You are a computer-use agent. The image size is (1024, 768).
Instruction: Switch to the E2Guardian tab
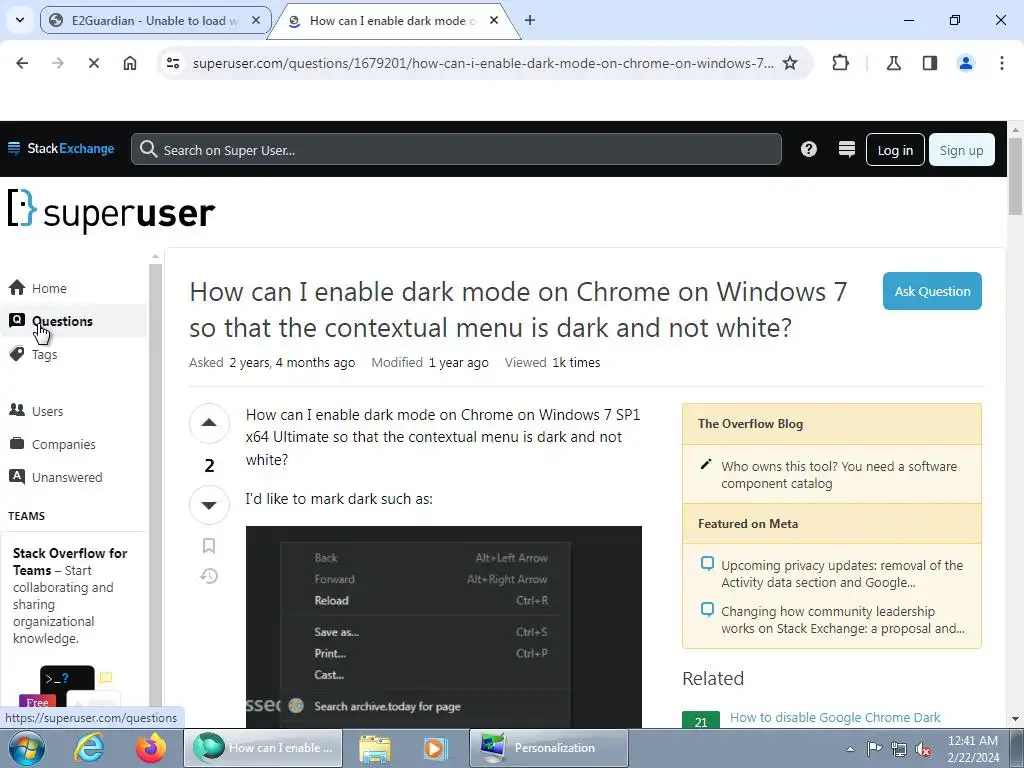155,20
